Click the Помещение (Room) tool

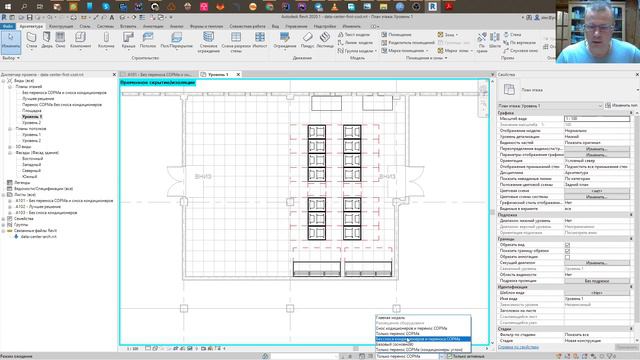pos(396,35)
